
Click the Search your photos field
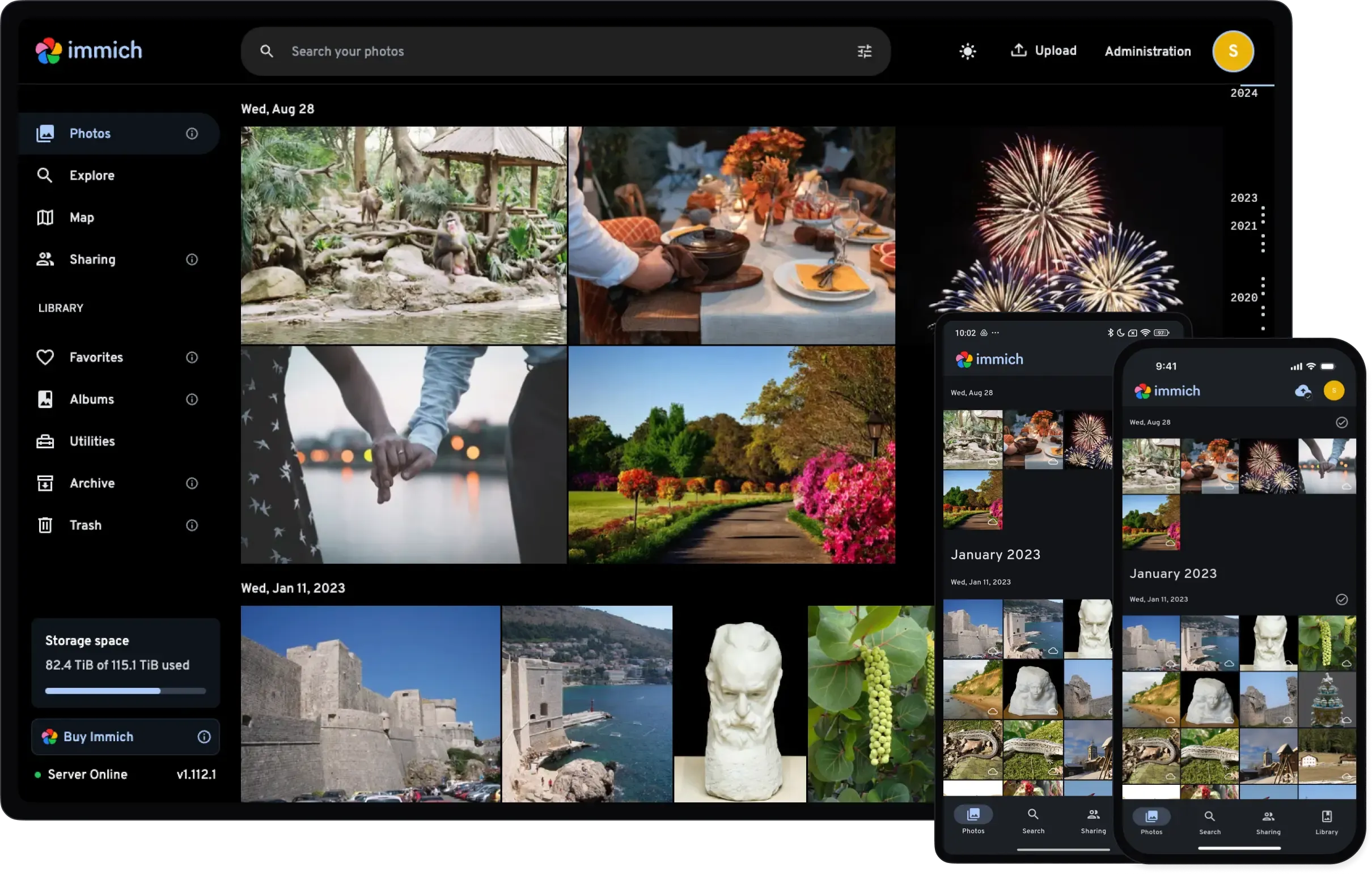tap(517, 51)
